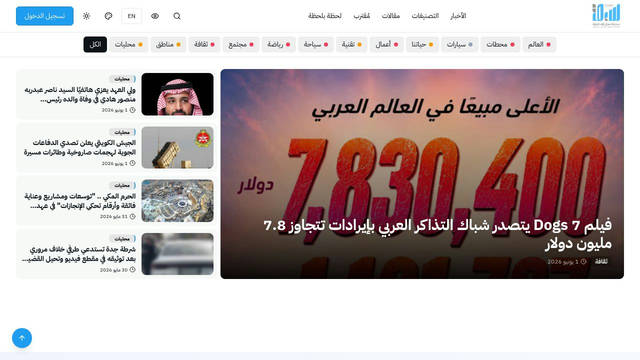Image resolution: width=640 pixels, height=360 pixels.
Task: Toggle the eye accessibility view icon
Action: click(x=155, y=16)
